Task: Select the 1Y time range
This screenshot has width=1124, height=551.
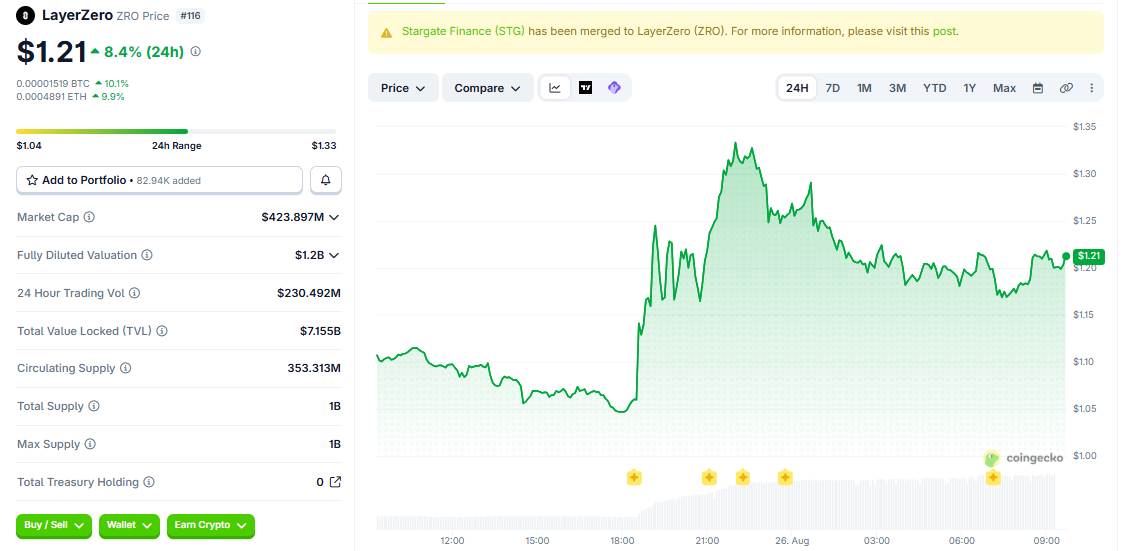Action: tap(970, 88)
